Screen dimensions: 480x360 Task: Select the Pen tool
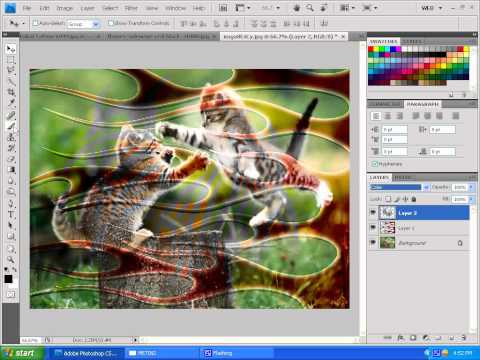tap(11, 203)
